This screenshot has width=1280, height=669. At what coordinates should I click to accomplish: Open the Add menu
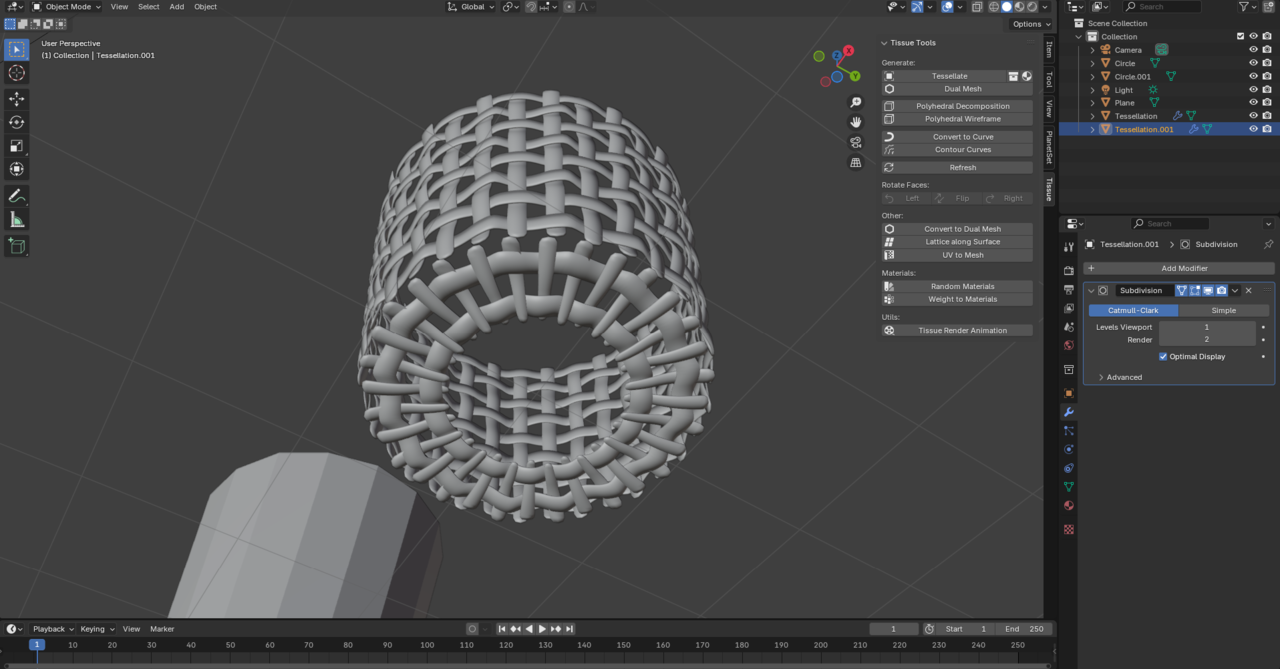[x=176, y=7]
